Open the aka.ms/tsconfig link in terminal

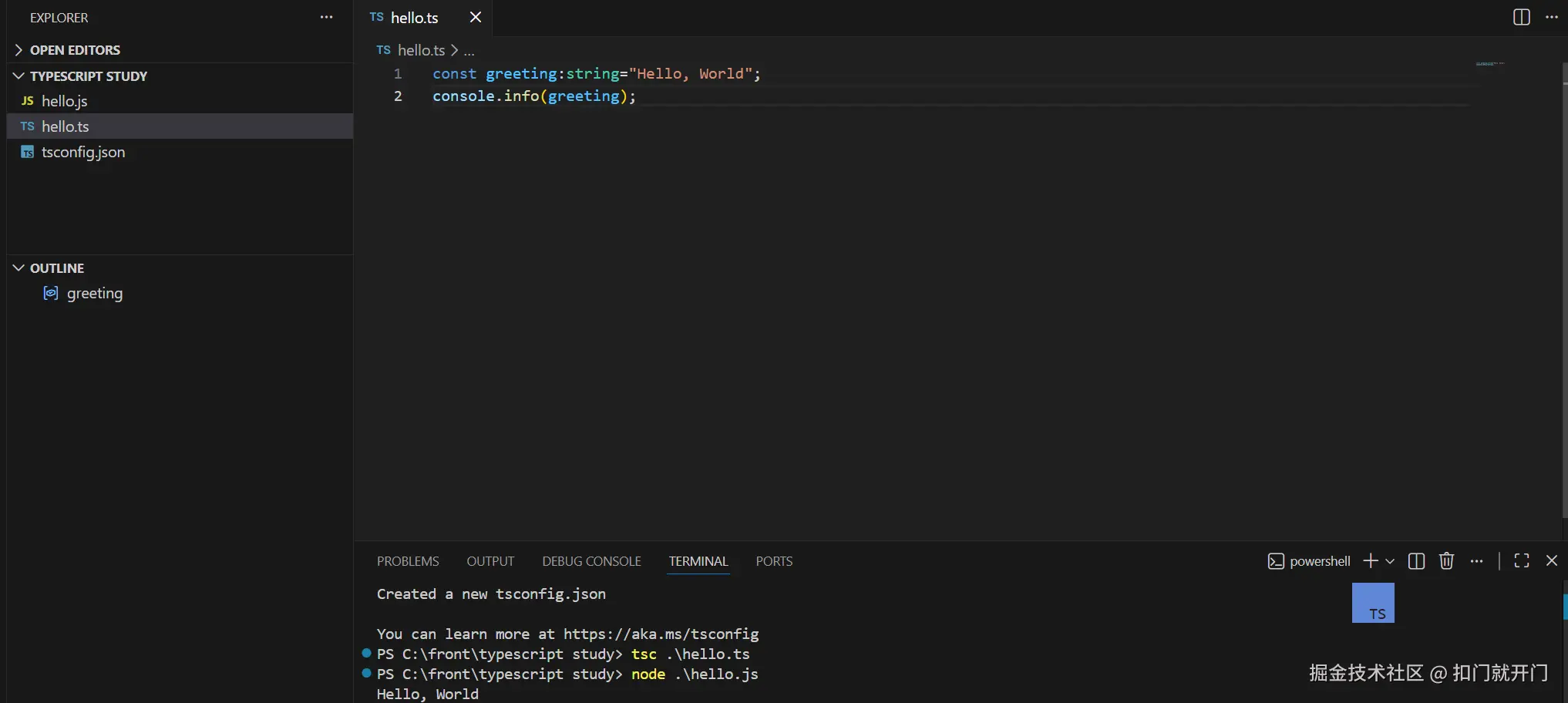(661, 634)
